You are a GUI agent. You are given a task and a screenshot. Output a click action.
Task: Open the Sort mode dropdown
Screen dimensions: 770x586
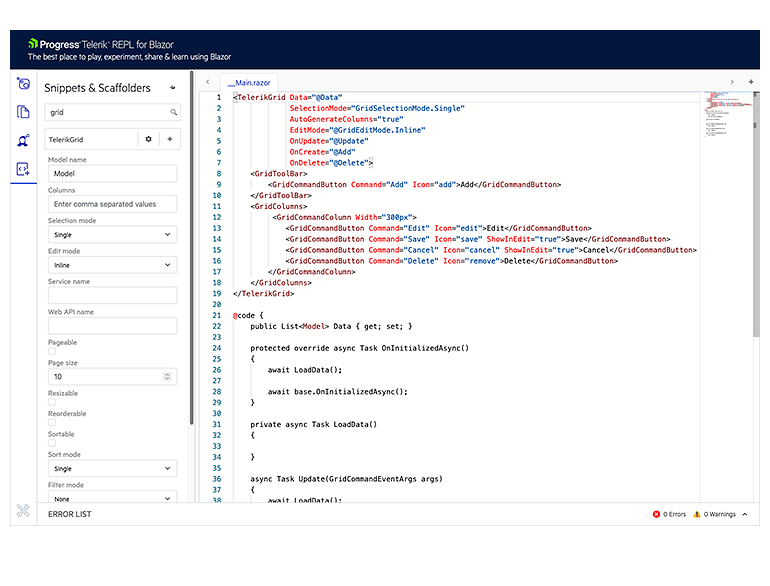112,469
